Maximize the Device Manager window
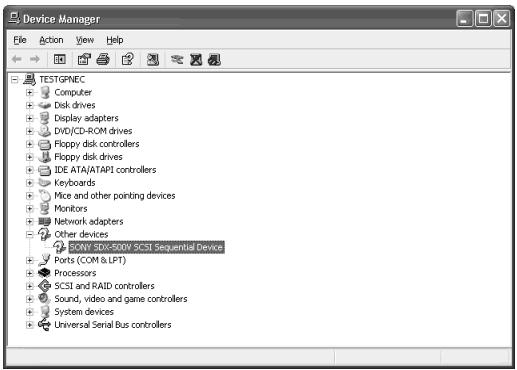 point(483,19)
